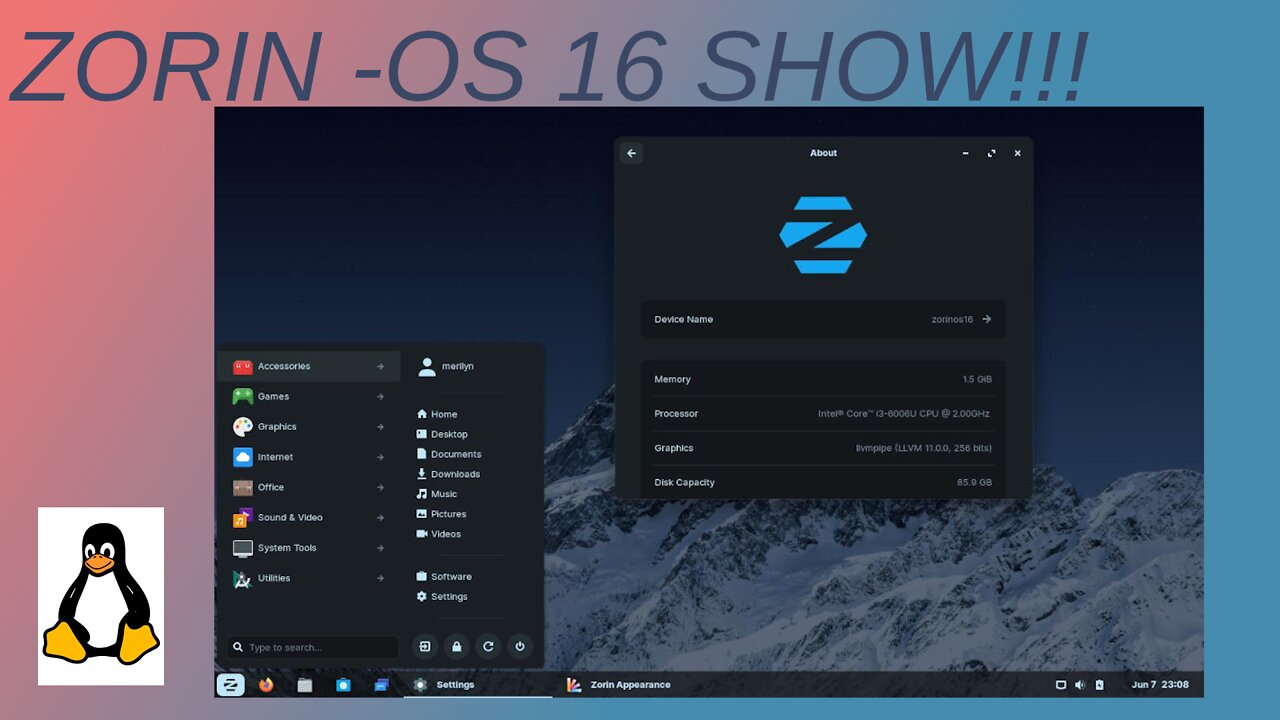Click the log out icon button

[425, 647]
